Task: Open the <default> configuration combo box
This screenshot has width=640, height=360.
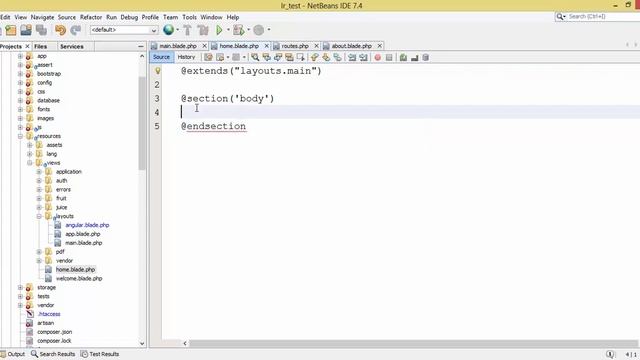Action: (x=124, y=30)
